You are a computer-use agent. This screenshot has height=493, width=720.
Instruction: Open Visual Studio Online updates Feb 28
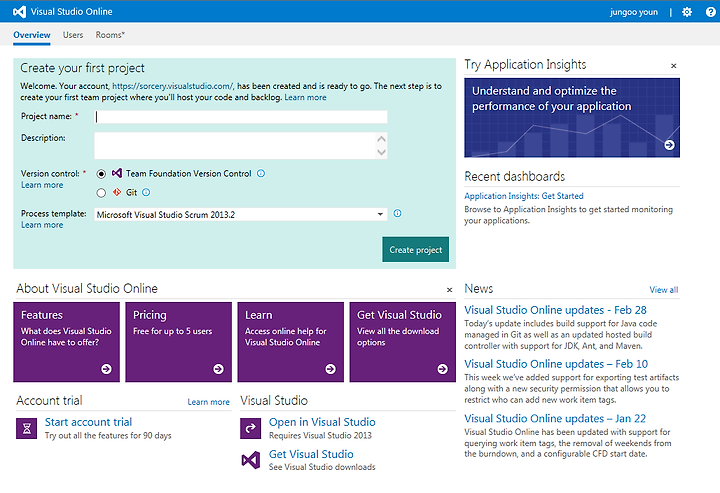click(x=555, y=310)
